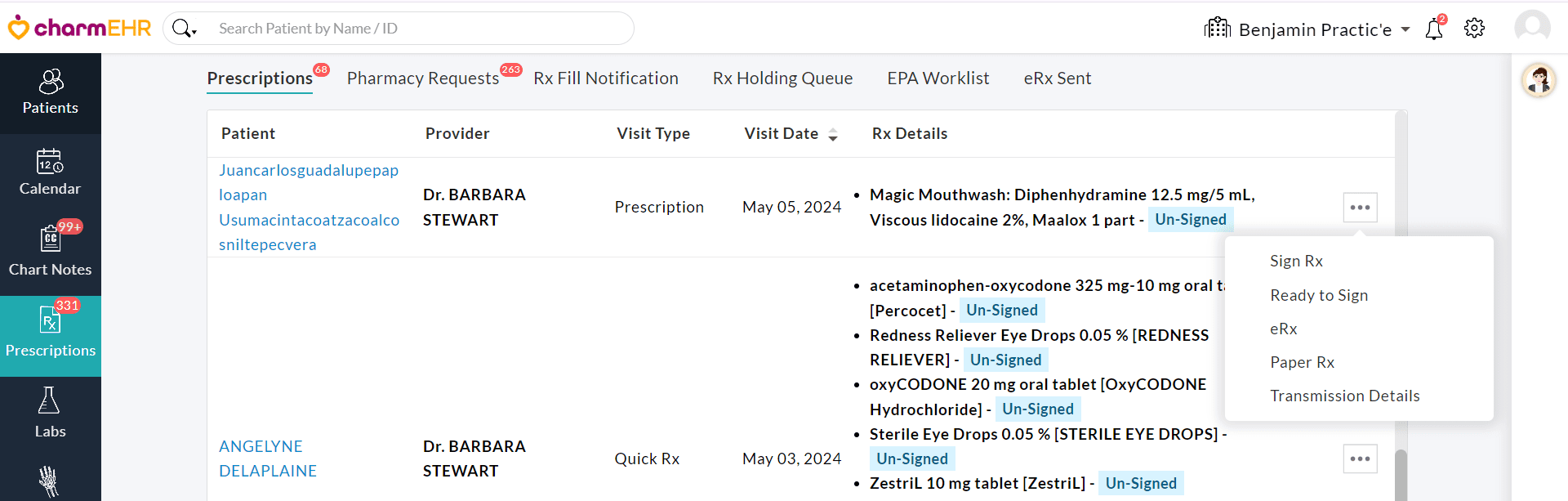Viewport: 1568px width, 501px height.
Task: Switch to the Pharmacy Requests tab
Action: point(423,78)
